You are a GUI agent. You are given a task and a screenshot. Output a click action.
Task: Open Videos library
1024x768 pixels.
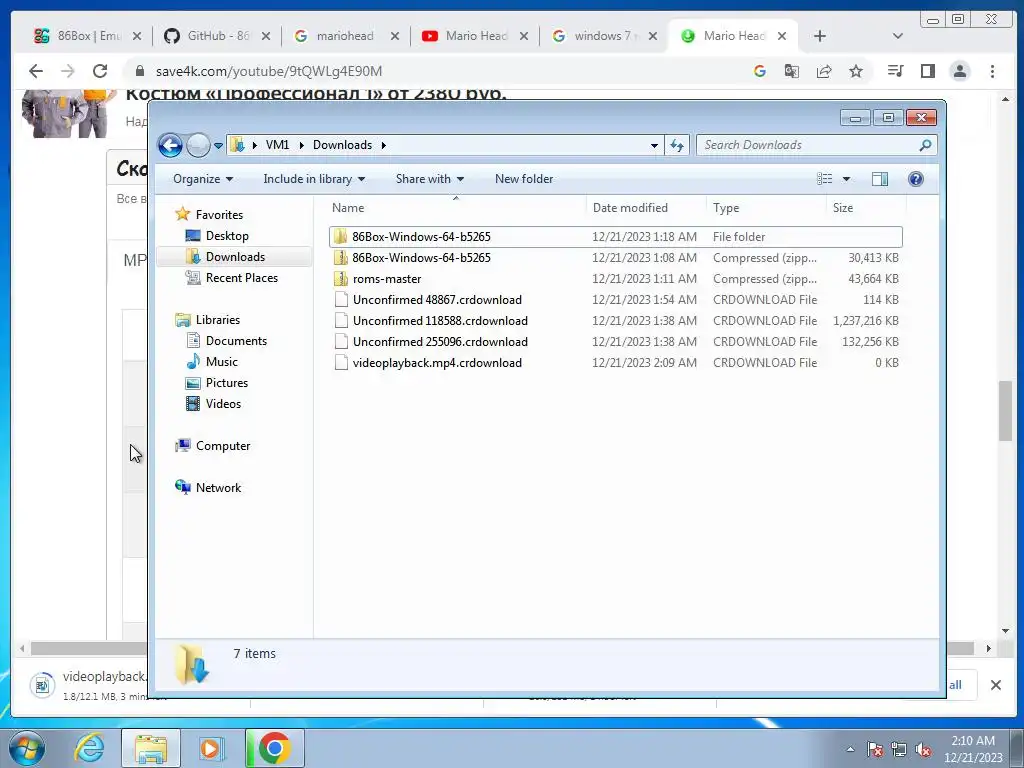tap(223, 404)
